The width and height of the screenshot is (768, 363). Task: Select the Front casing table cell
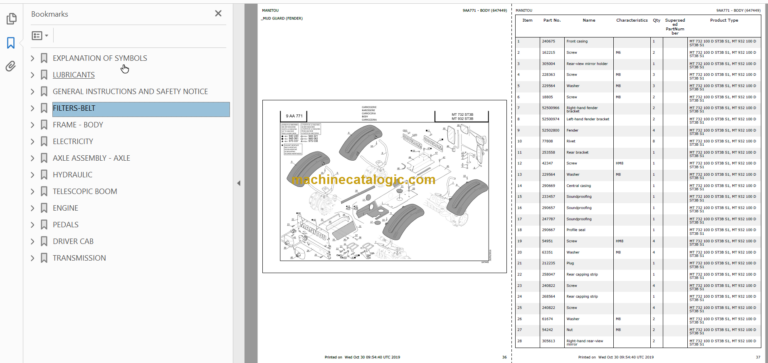tap(589, 42)
